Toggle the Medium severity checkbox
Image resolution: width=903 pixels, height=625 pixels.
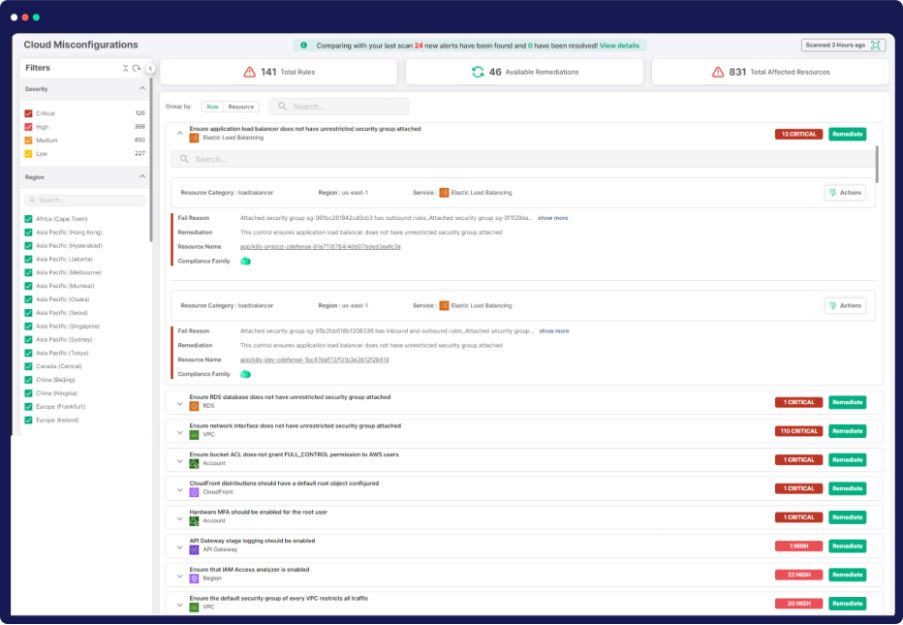(x=28, y=140)
